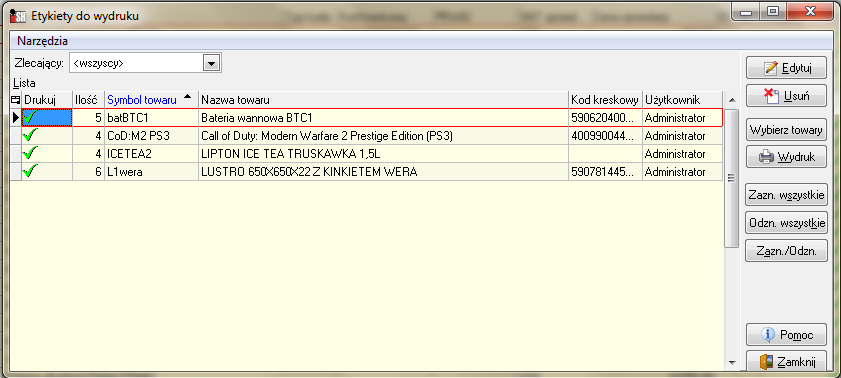Sort by the Ilość column header
The image size is (841, 378).
88,100
